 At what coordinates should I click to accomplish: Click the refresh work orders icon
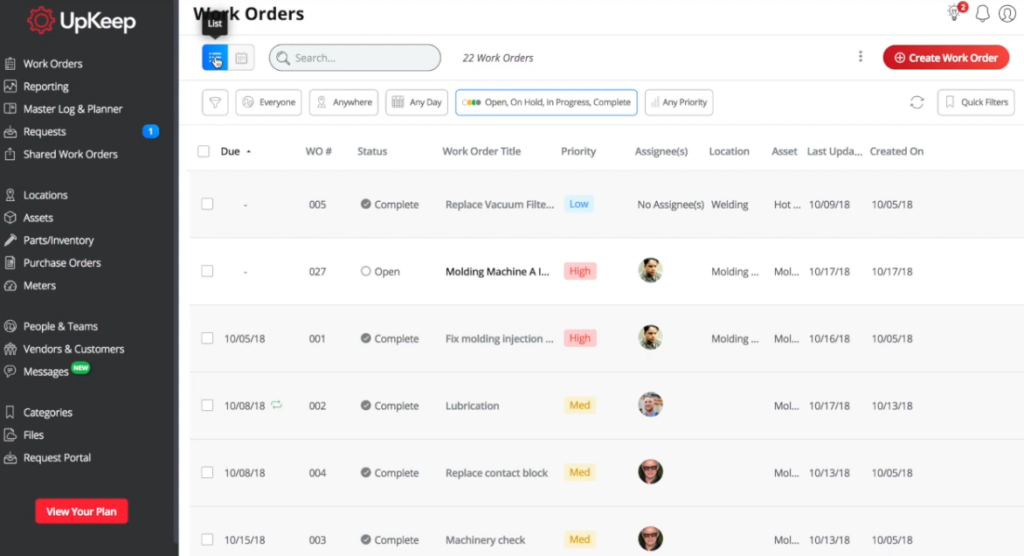[x=916, y=102]
